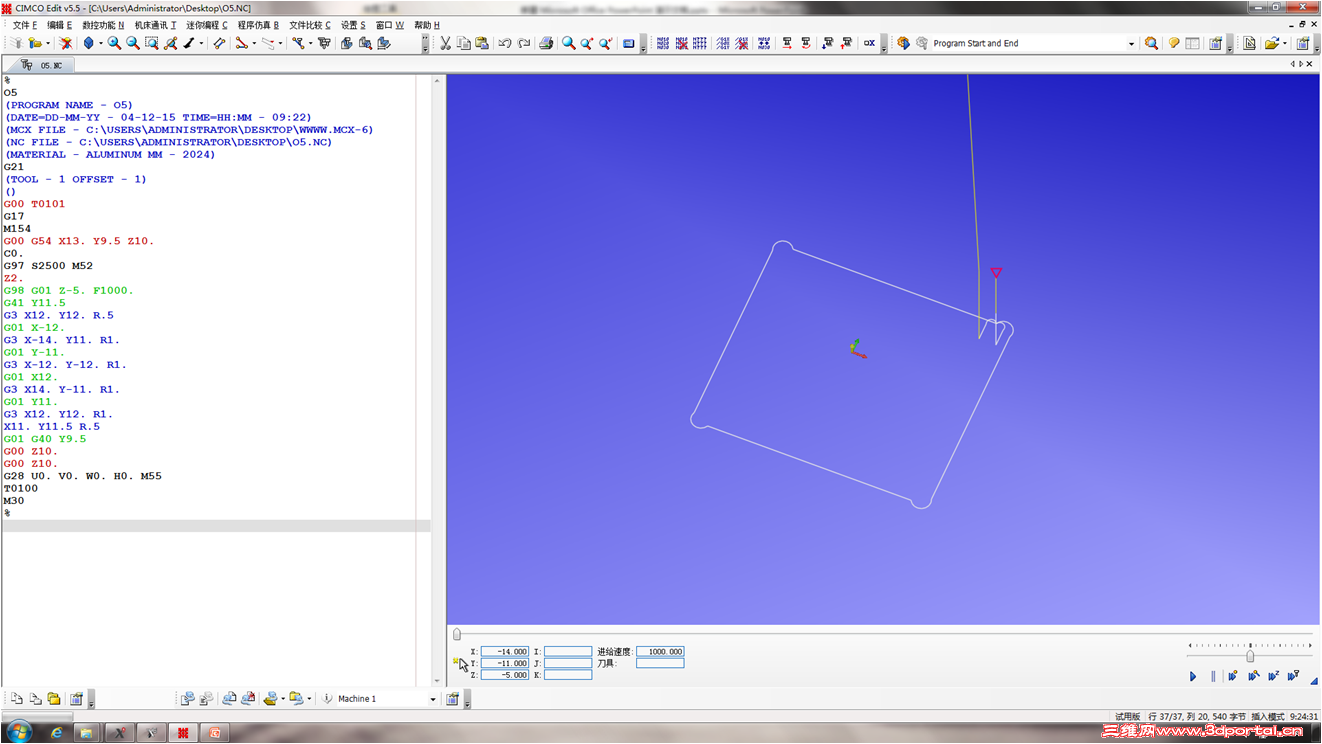Click the pick-coordinate cursor icon in backplot panel
1322x744 pixels.
[x=458, y=662]
